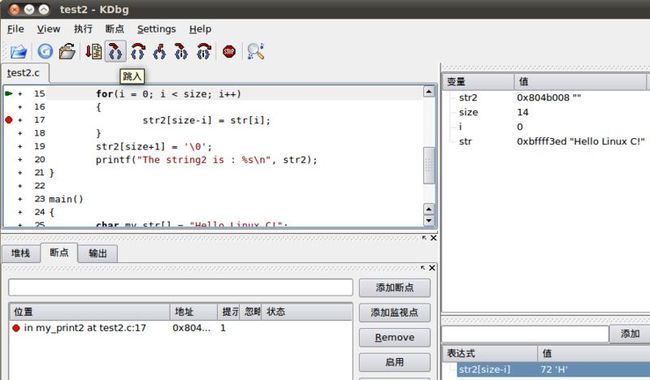Select variable row str
650x380 pixels.
(547, 141)
